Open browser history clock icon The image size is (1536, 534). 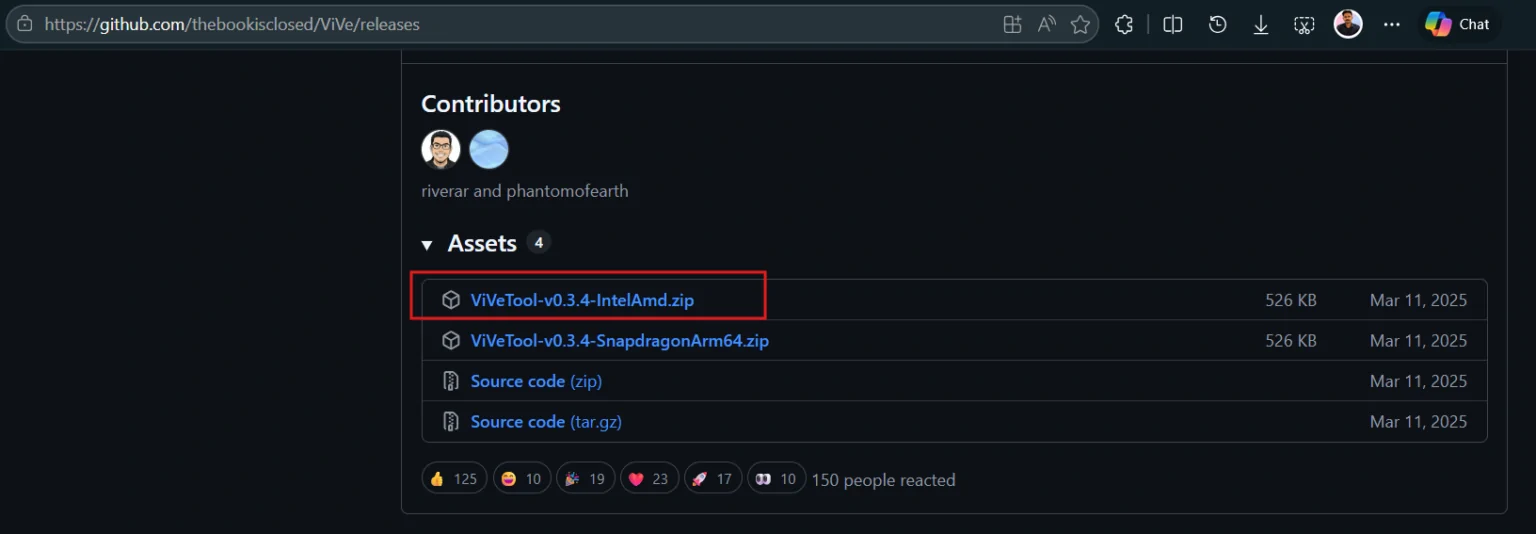1217,25
